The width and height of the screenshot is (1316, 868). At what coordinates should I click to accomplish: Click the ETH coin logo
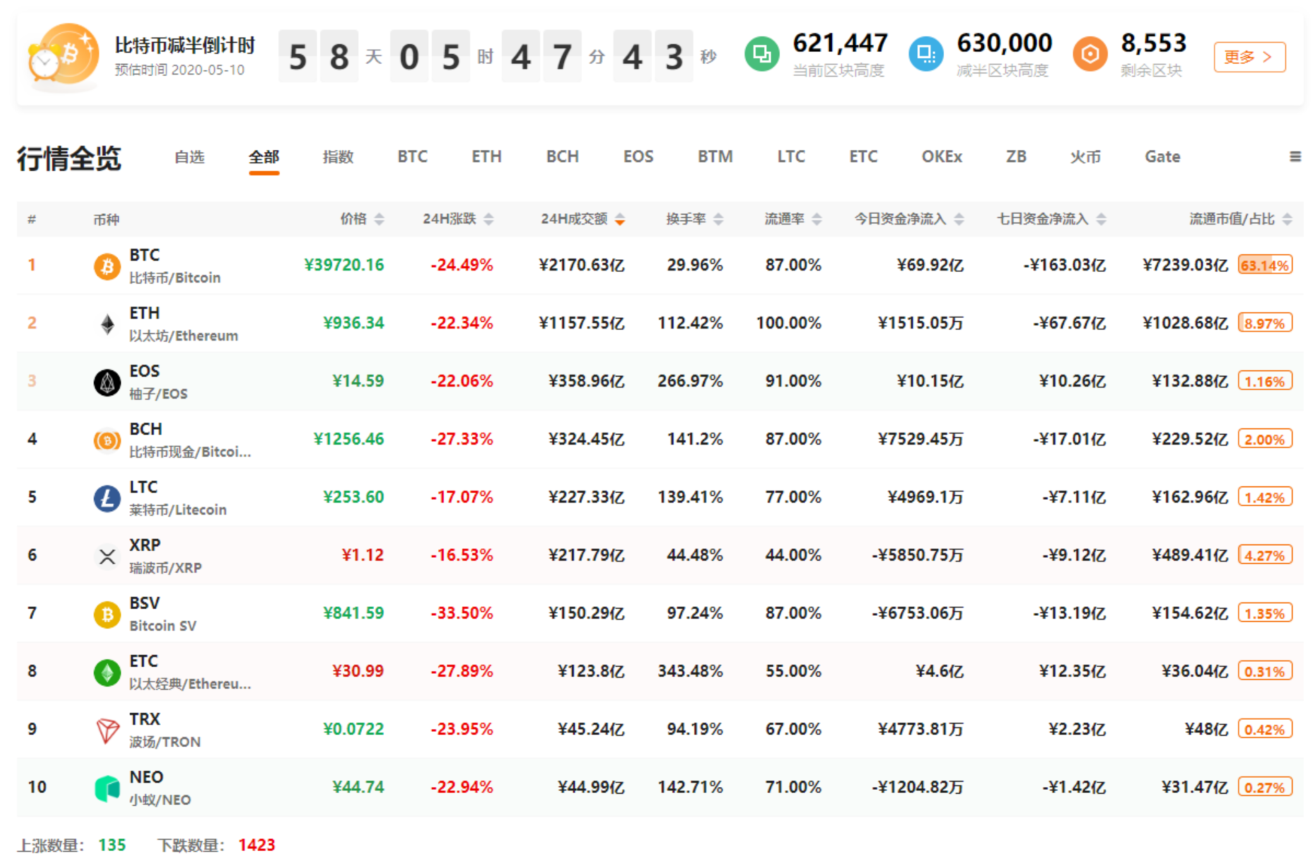pos(107,324)
